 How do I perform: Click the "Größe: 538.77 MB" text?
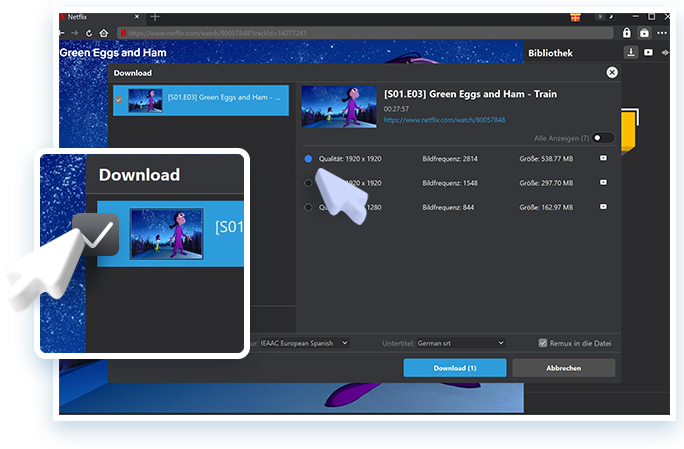coord(546,159)
